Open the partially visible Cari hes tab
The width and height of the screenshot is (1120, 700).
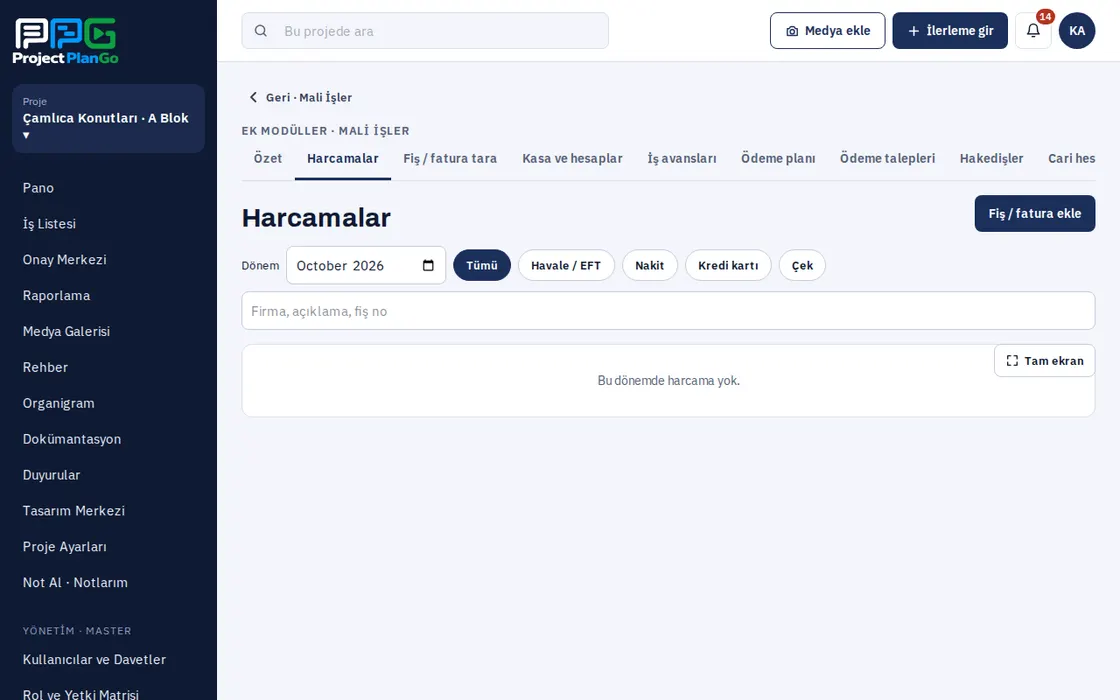(x=1071, y=159)
